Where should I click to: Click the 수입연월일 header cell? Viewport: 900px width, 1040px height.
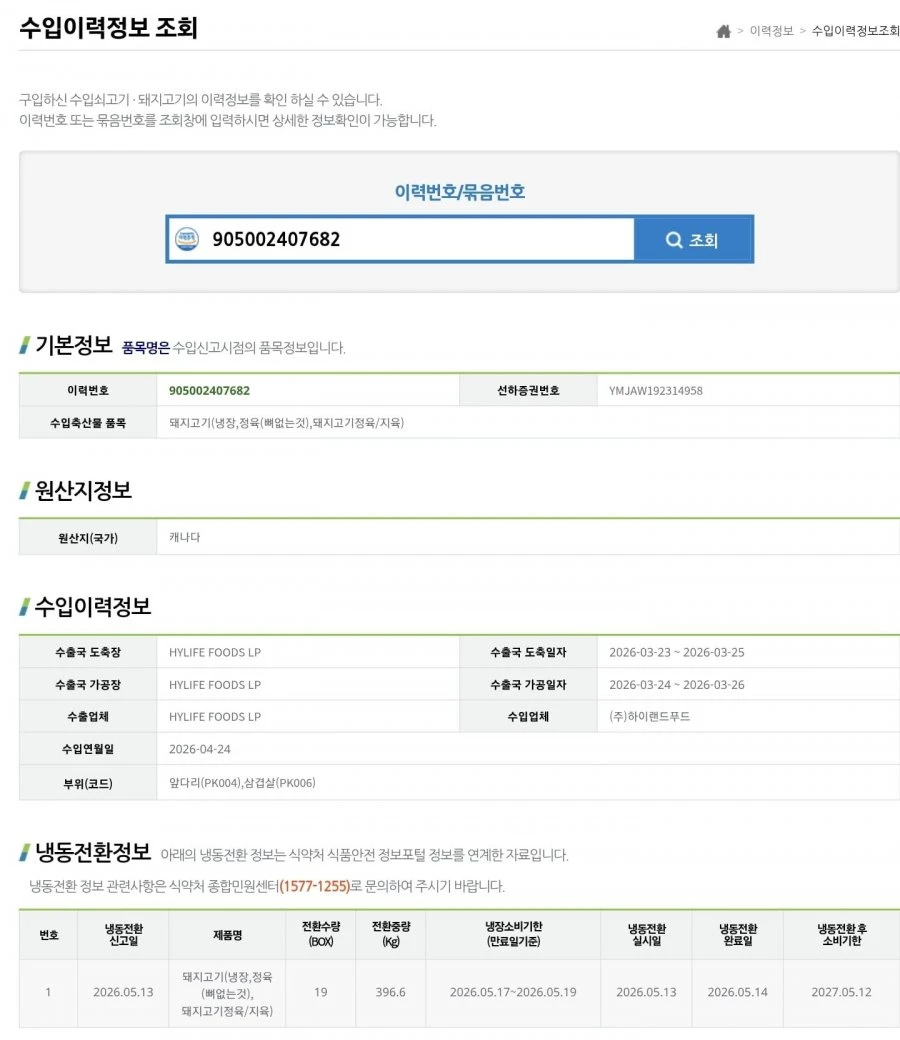(88, 749)
